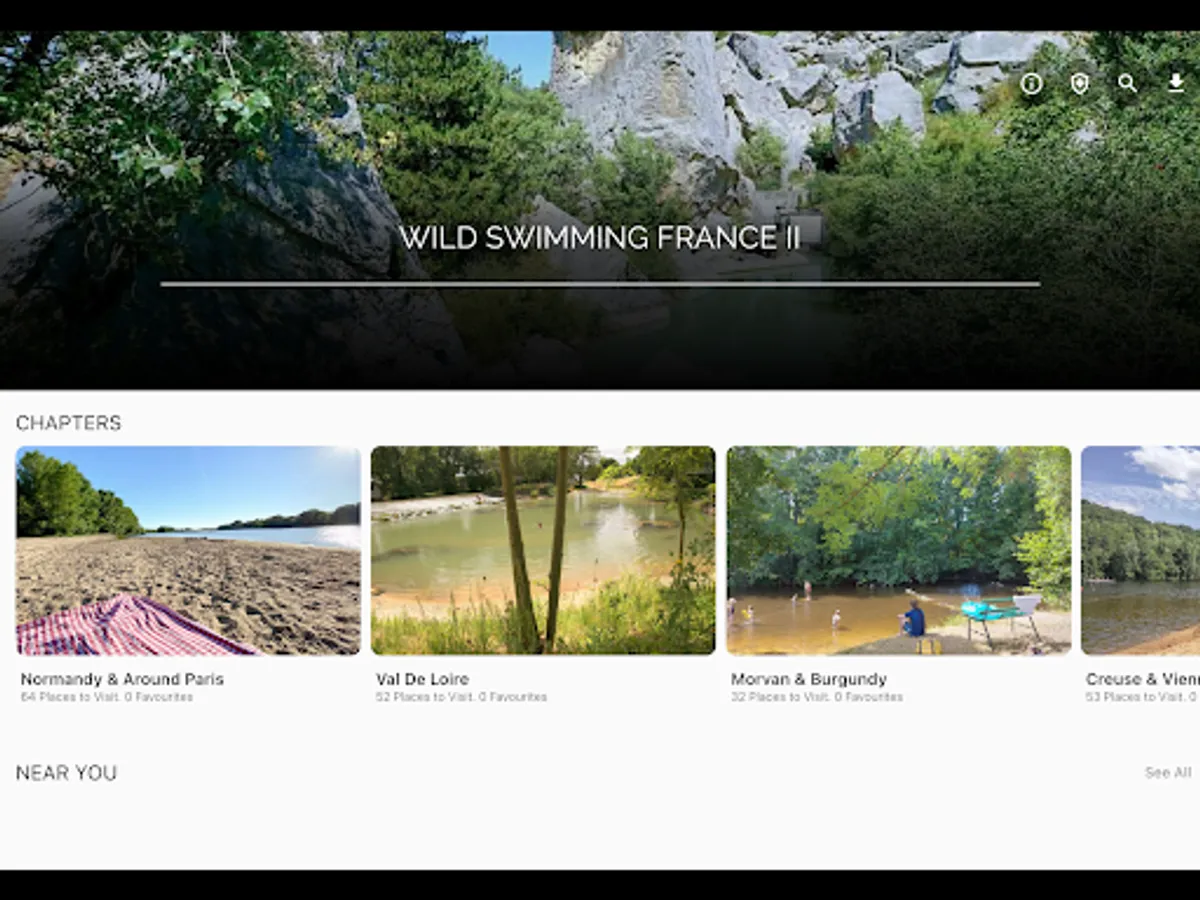Tap the Normandy & Around Paris title
Image resolution: width=1200 pixels, height=900 pixels.
pos(122,679)
